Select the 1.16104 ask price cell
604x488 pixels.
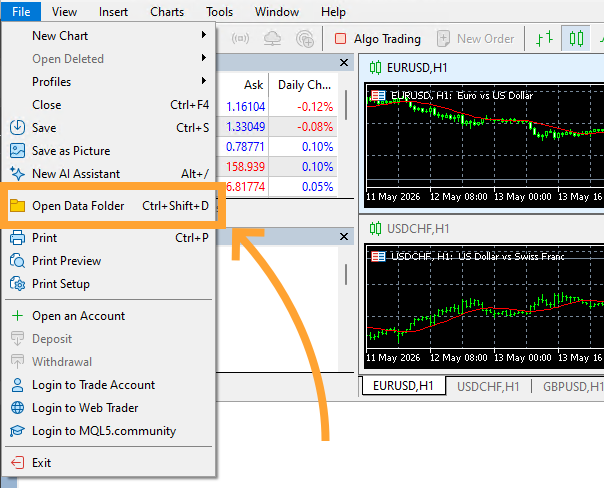tap(245, 106)
